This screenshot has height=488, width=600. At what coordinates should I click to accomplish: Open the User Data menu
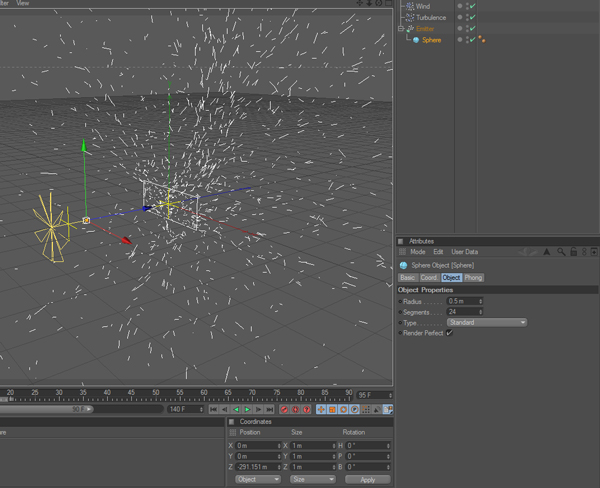coord(465,252)
